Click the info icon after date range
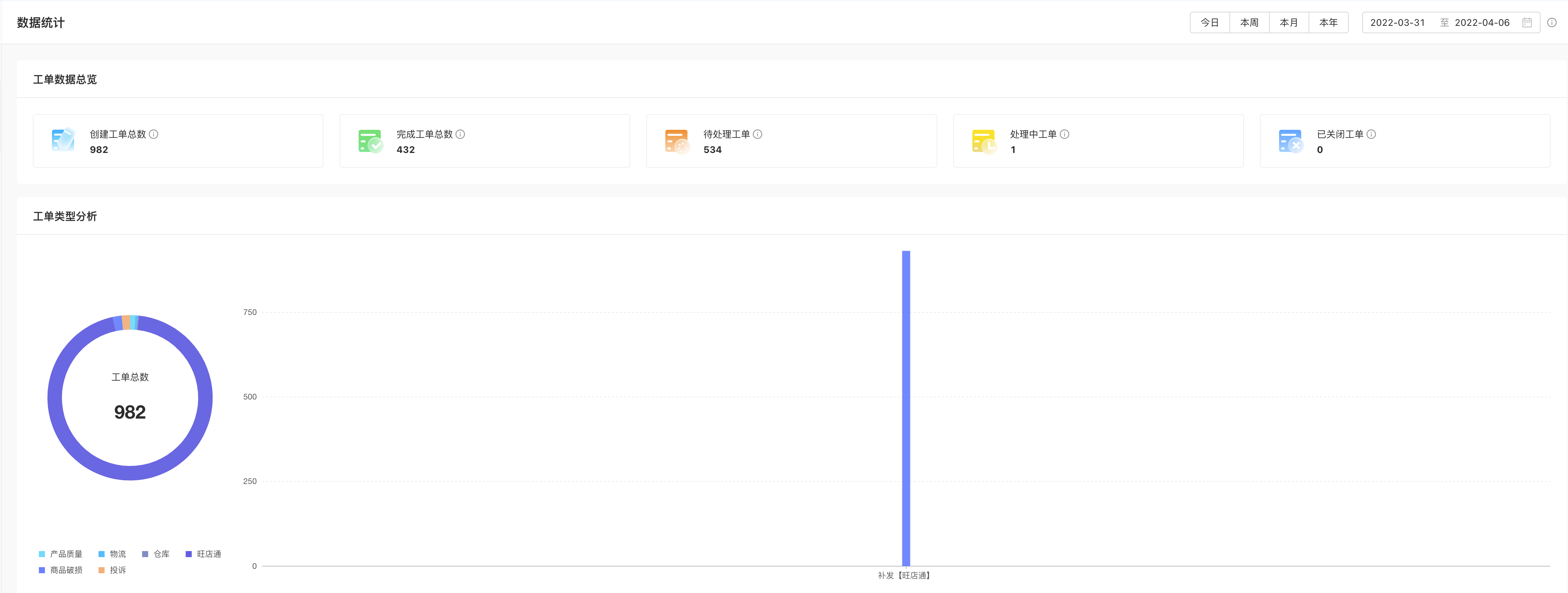This screenshot has height=593, width=1568. [x=1552, y=22]
